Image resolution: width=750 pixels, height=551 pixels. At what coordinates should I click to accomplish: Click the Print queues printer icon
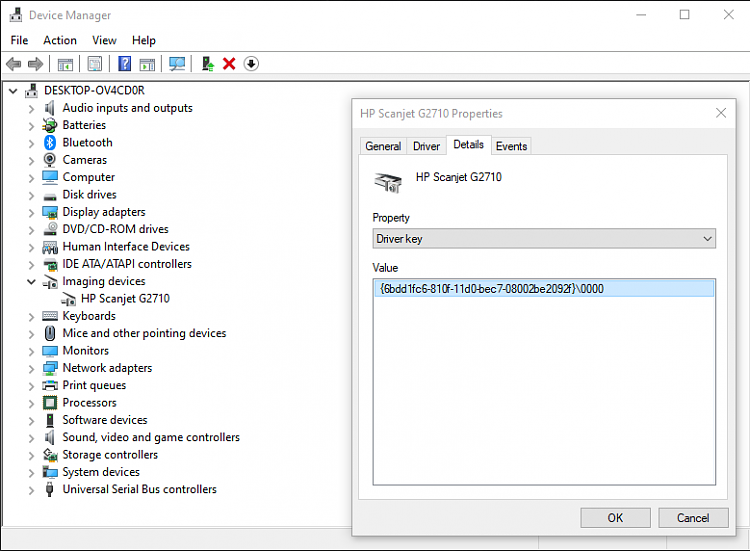click(50, 386)
